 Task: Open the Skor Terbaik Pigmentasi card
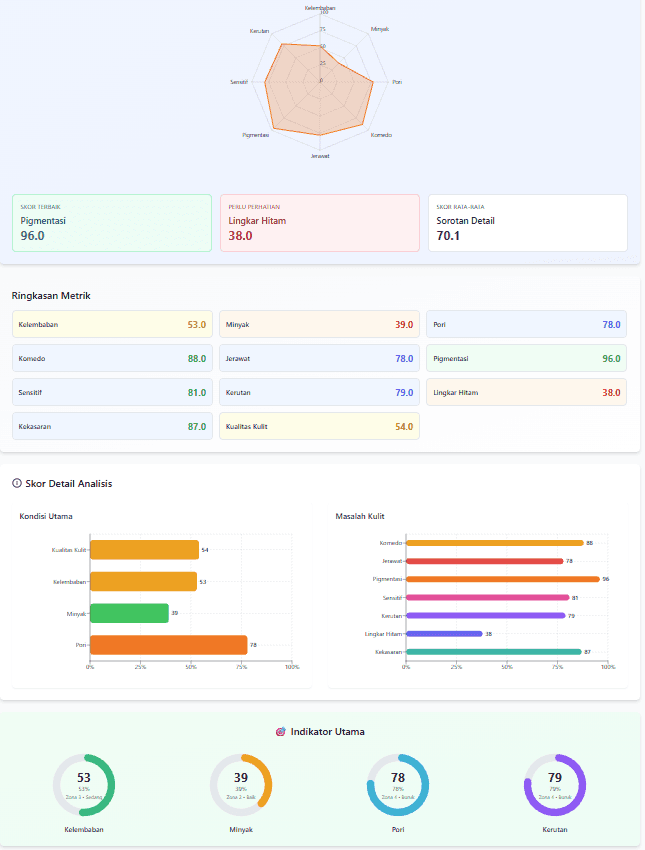pos(112,223)
